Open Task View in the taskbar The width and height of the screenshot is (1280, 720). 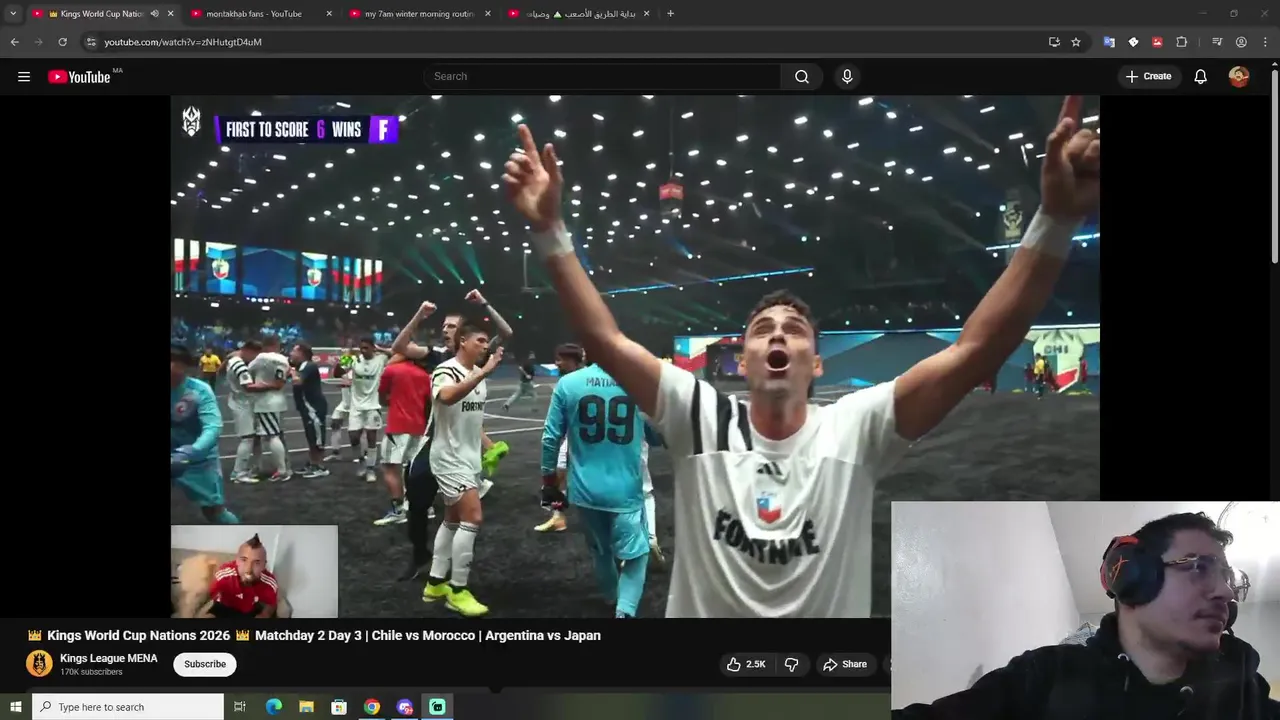click(240, 707)
